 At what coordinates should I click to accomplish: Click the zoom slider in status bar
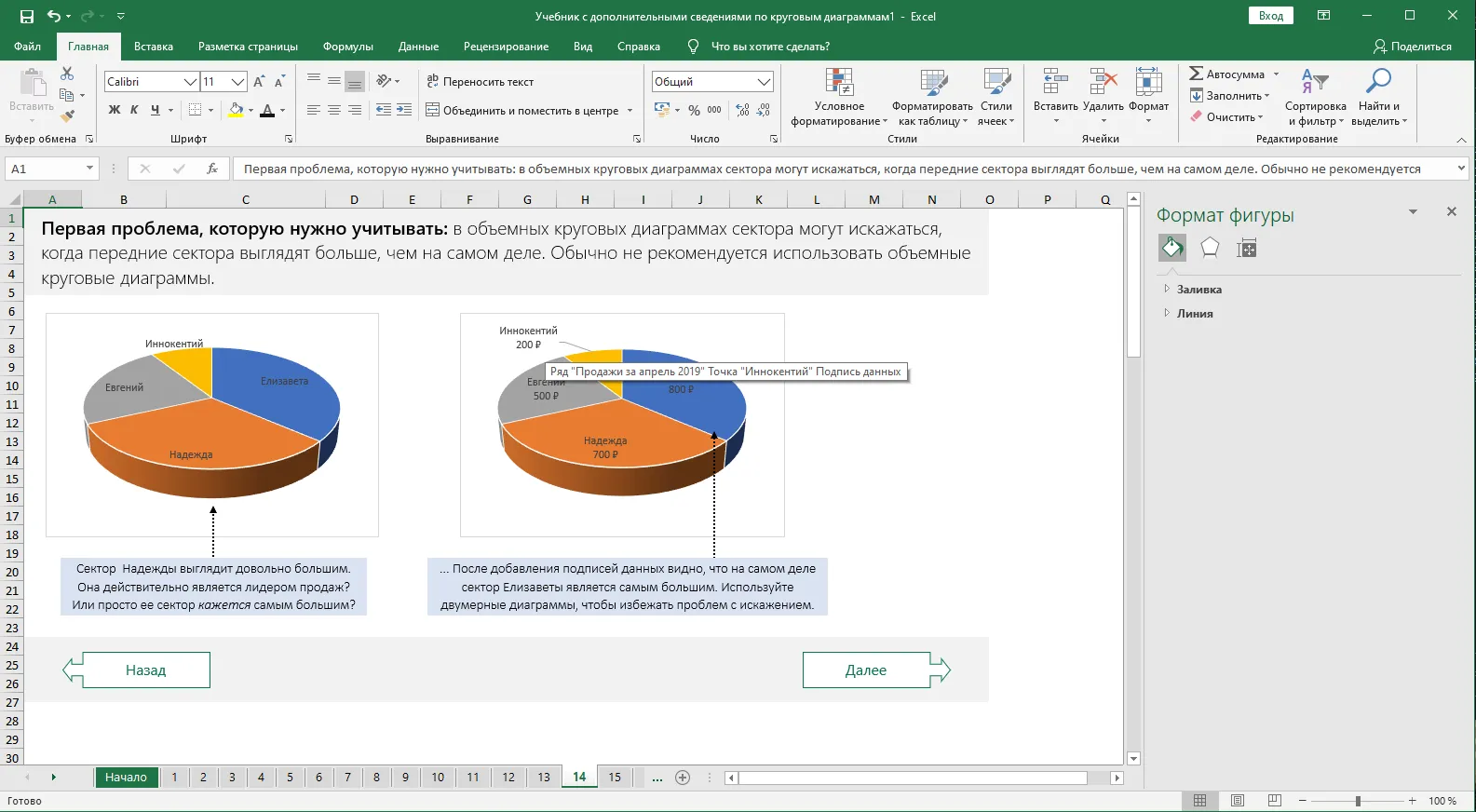(1358, 801)
